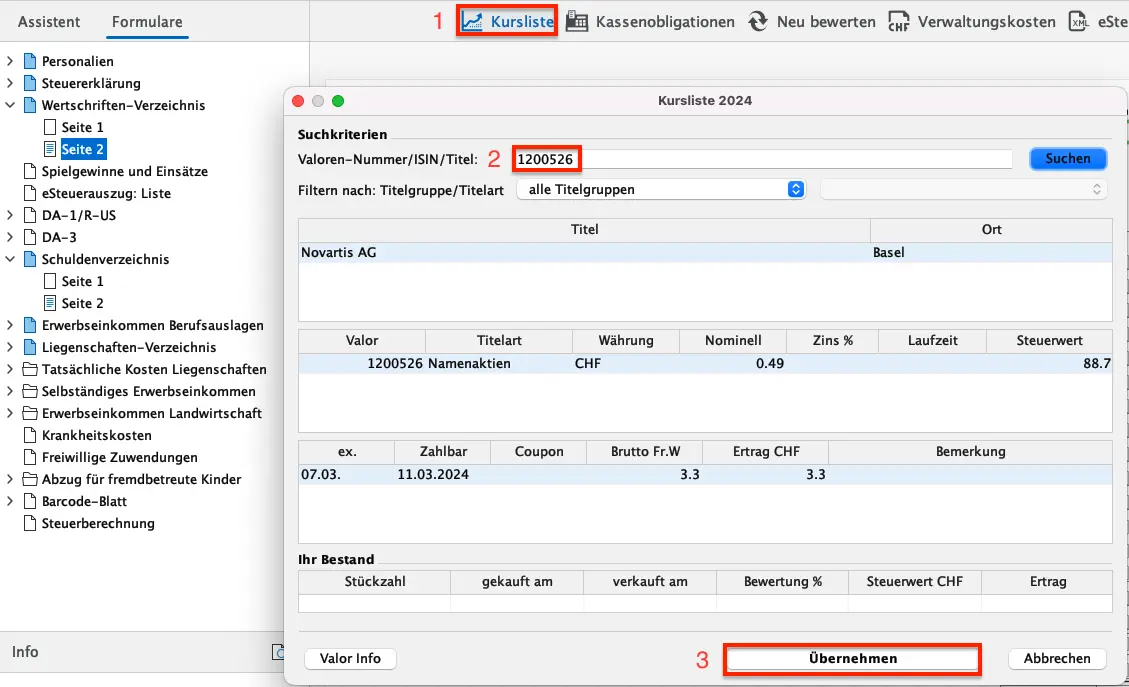Select Seite 1 under Schuldenverzeichnis

click(82, 281)
